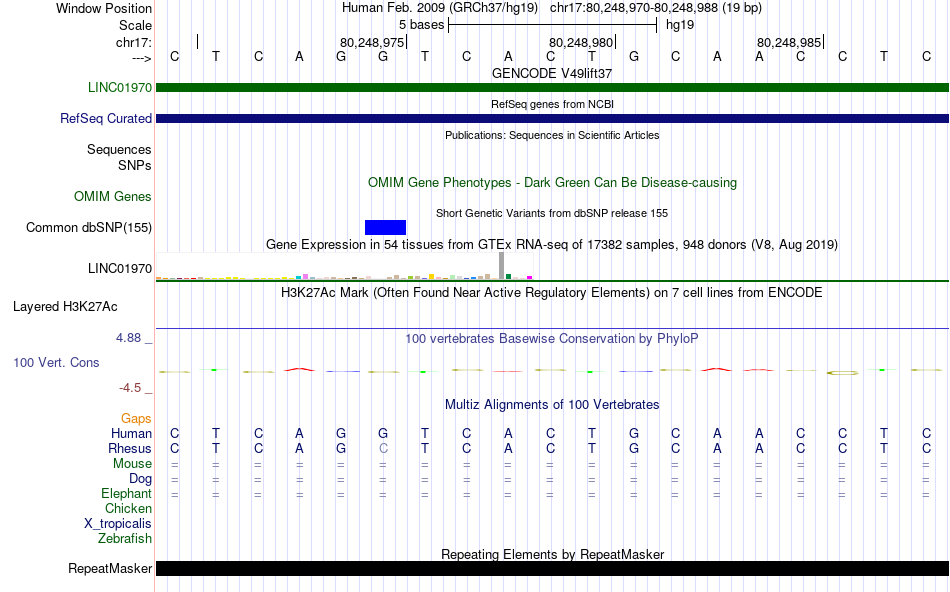Screen dimensions: 950x592
Task: Click the Zebrafish species label
Action: 125,538
